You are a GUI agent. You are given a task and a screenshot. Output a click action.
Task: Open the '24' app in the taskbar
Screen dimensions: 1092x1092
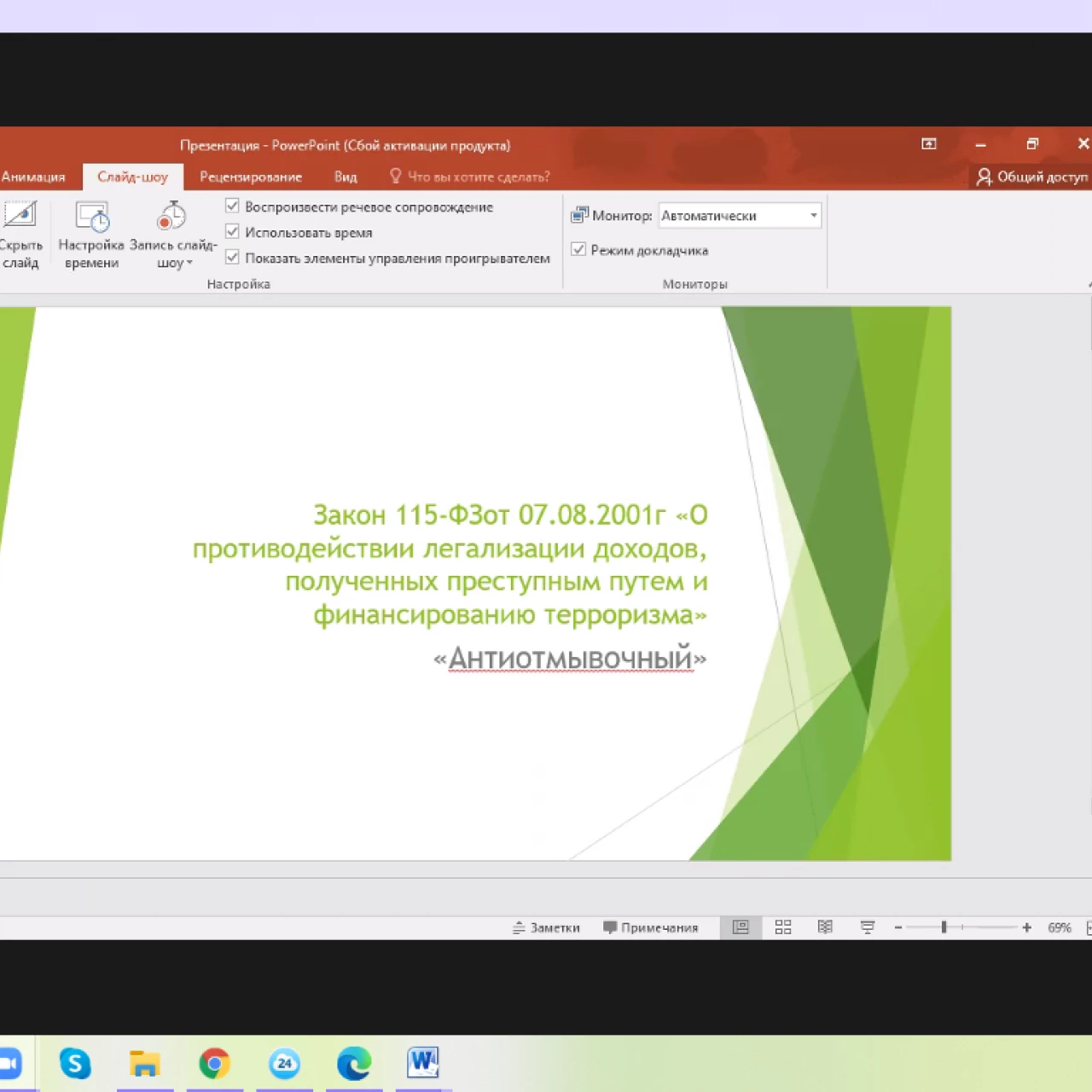[285, 1064]
